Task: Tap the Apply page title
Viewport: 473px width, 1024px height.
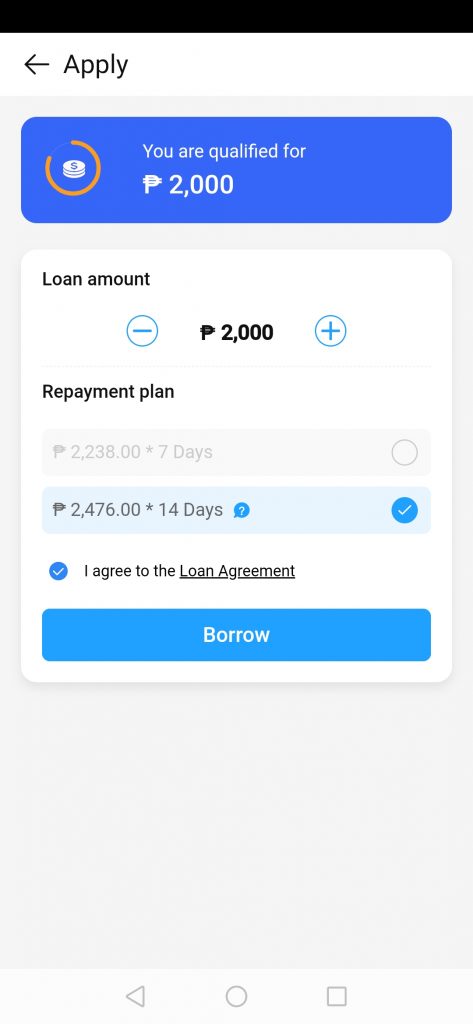Action: (x=95, y=65)
